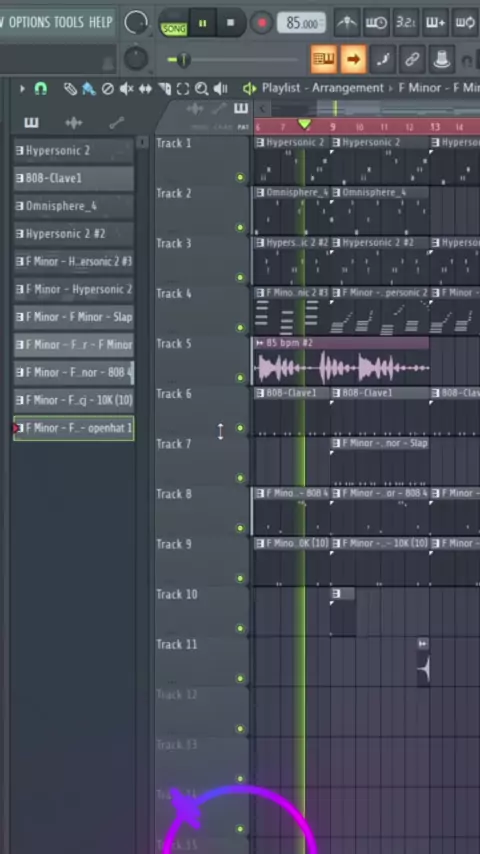Select the 808-Clave1 pattern in picker

[74, 178]
